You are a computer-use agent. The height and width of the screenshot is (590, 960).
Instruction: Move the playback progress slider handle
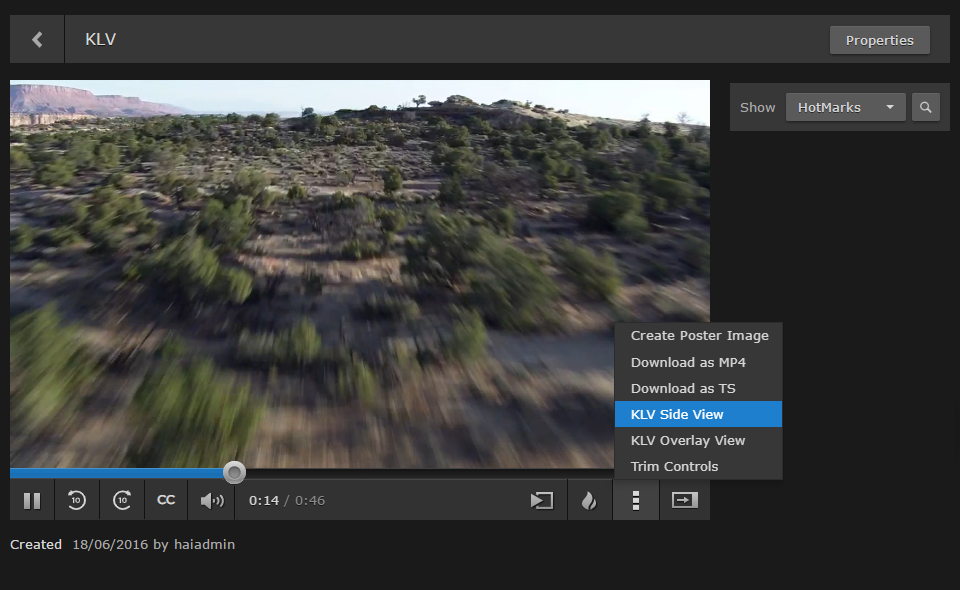(x=234, y=472)
